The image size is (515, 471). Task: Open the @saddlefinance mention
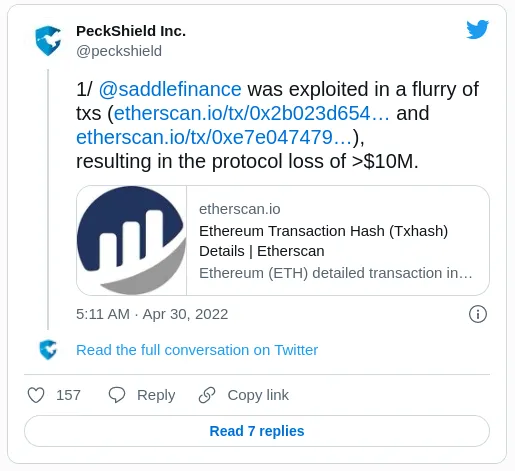170,89
